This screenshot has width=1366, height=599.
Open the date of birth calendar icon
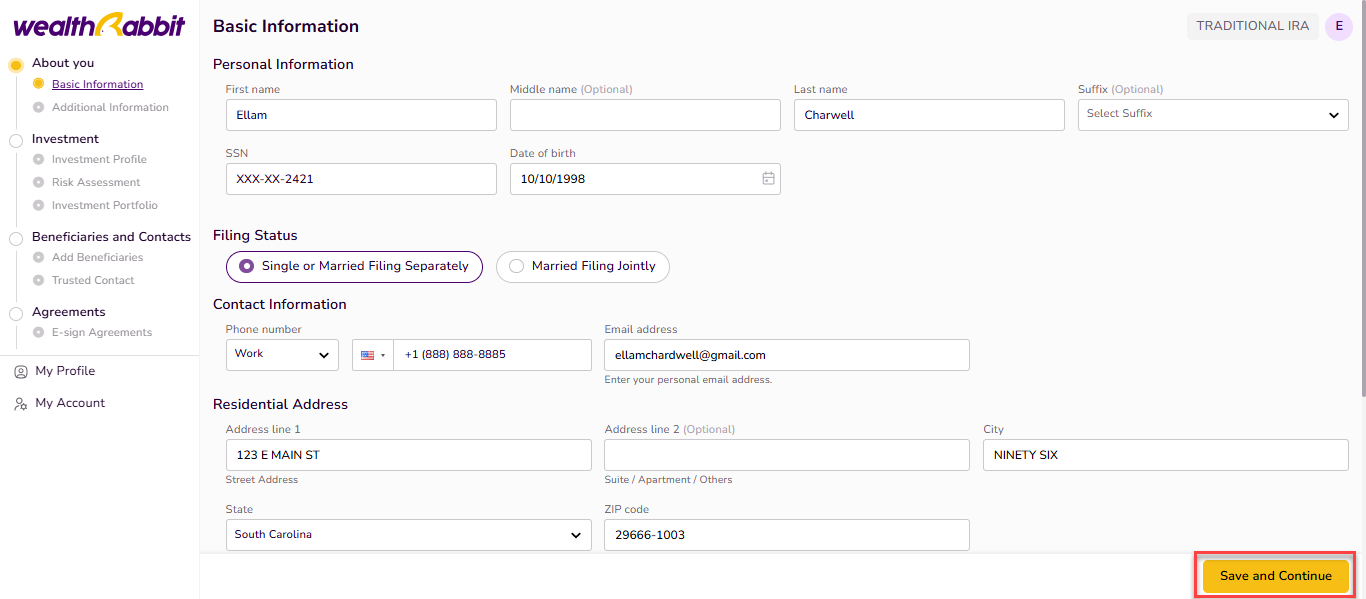(x=768, y=179)
